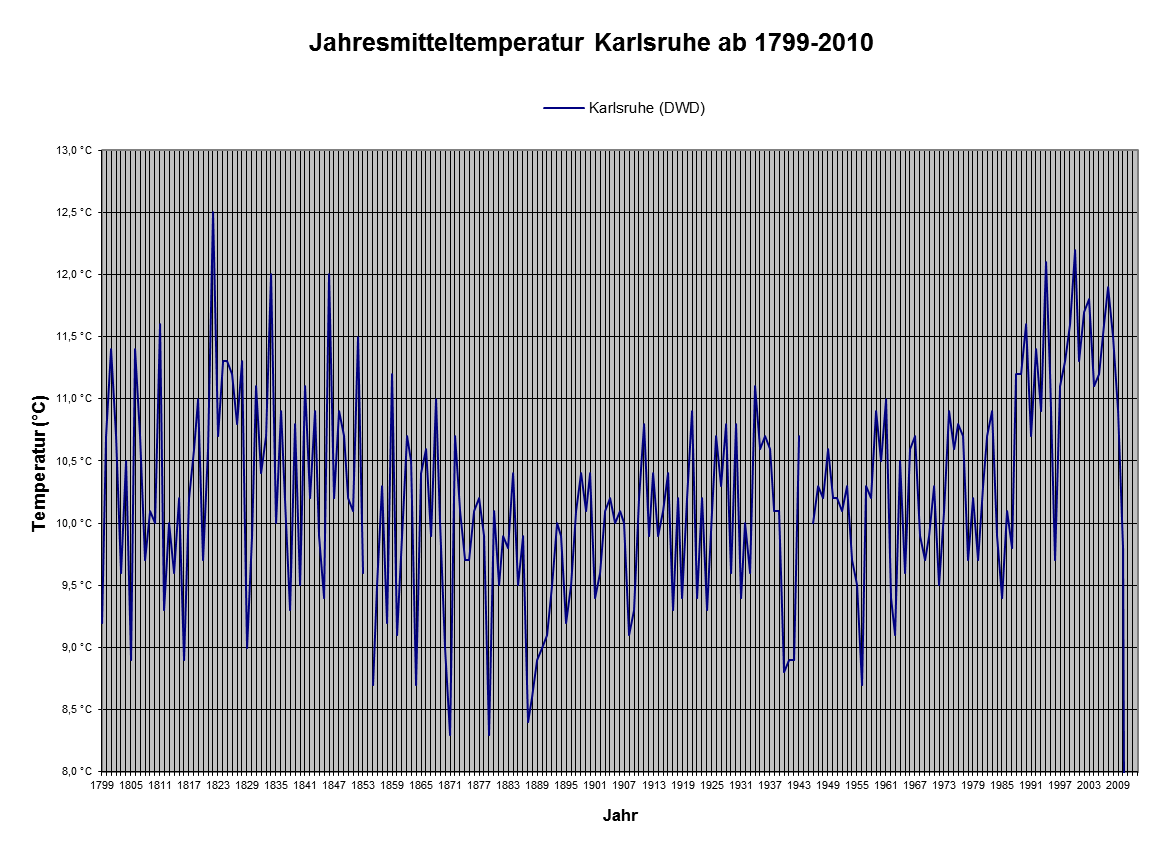Click the bottom-left corner of the plot area

tap(102, 771)
